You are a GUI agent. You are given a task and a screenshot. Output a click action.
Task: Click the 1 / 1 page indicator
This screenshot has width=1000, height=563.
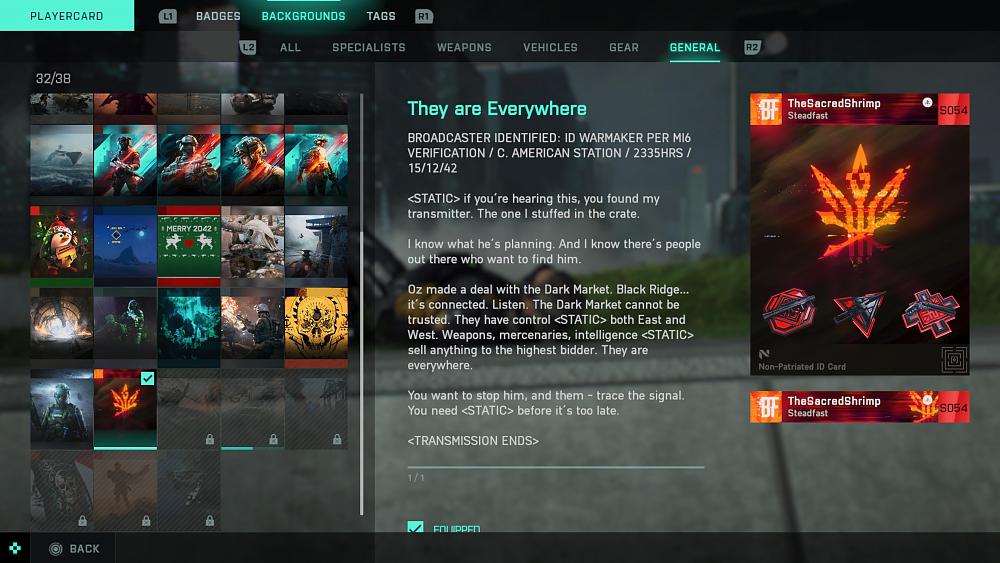point(416,478)
